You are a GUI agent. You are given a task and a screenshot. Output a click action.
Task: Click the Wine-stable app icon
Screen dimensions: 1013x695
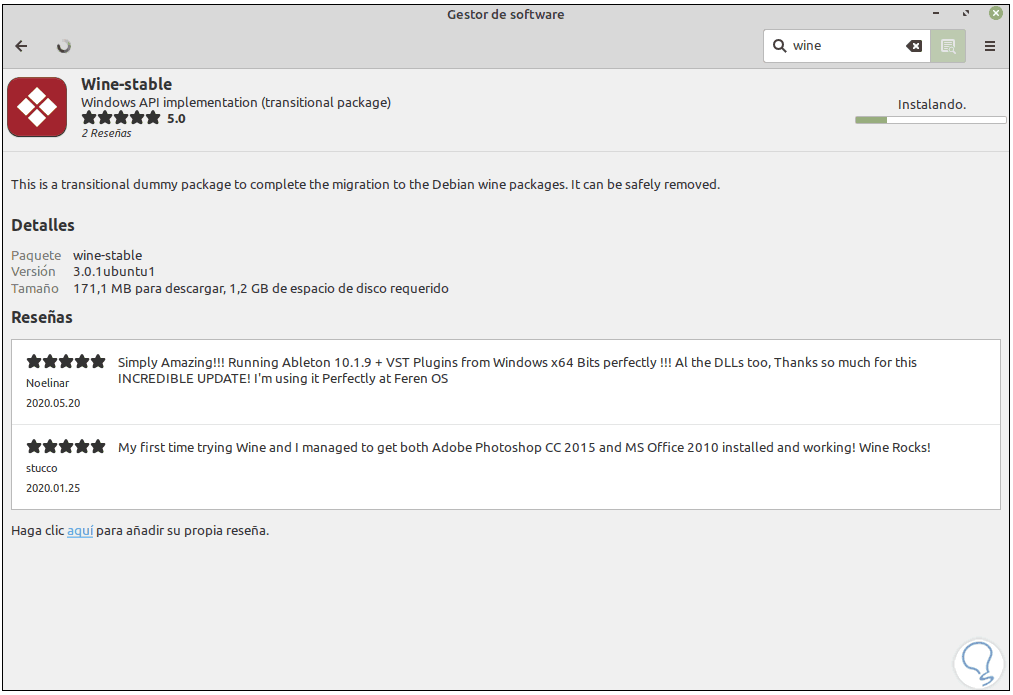point(37,107)
